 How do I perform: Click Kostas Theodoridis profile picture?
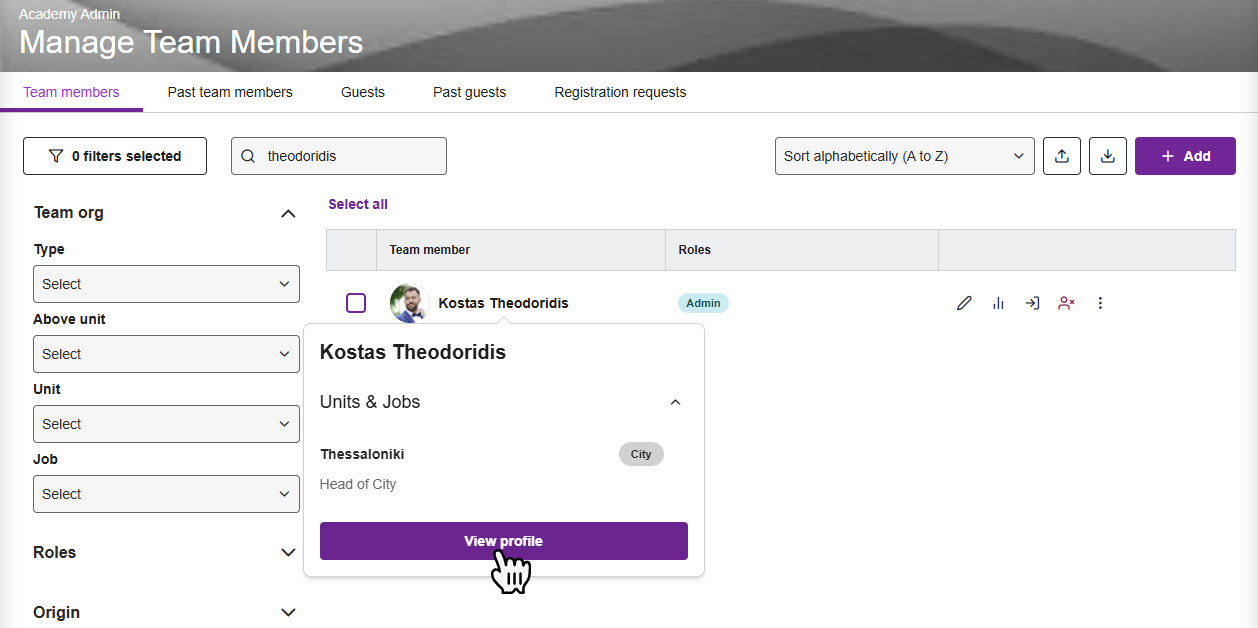[408, 303]
